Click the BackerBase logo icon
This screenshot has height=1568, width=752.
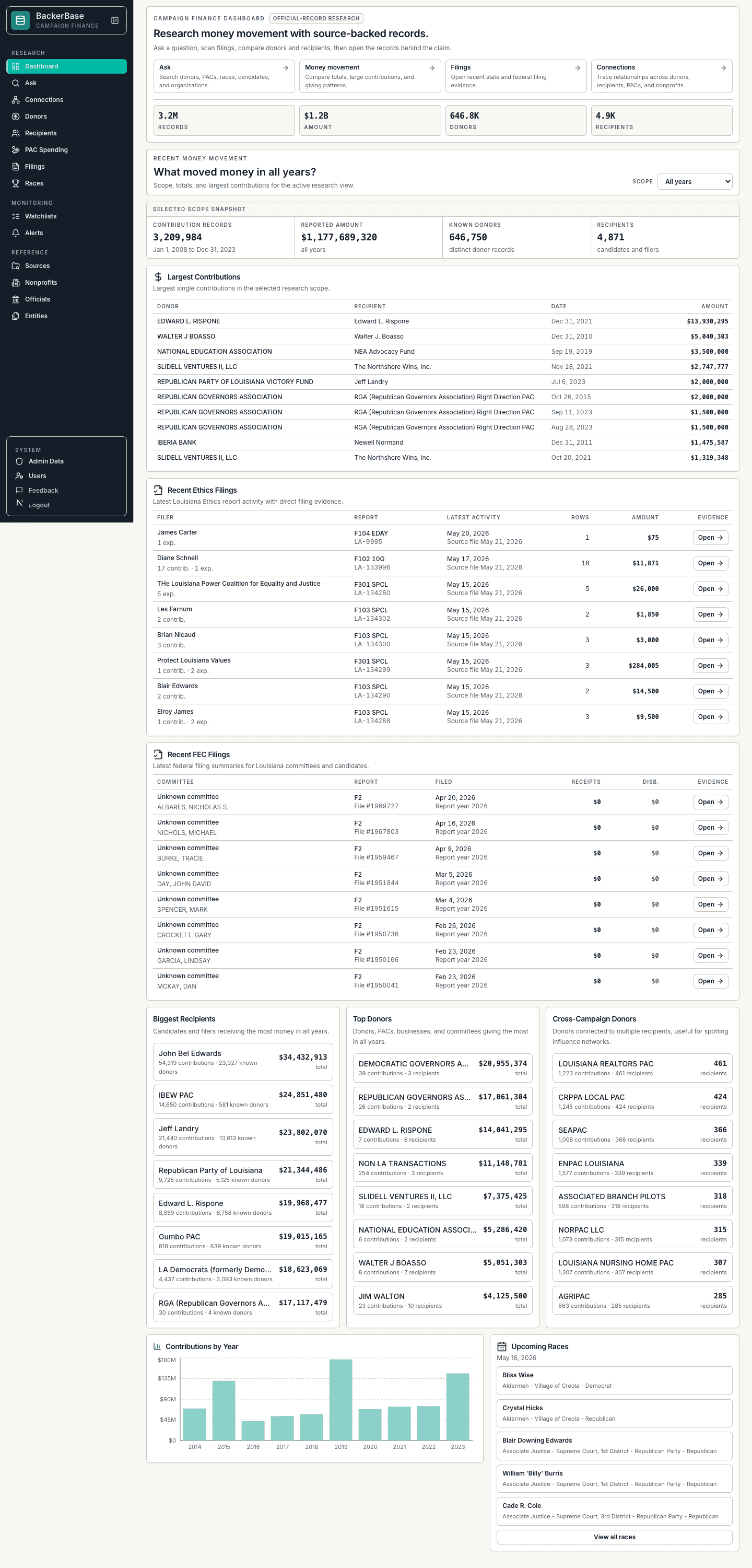20,21
